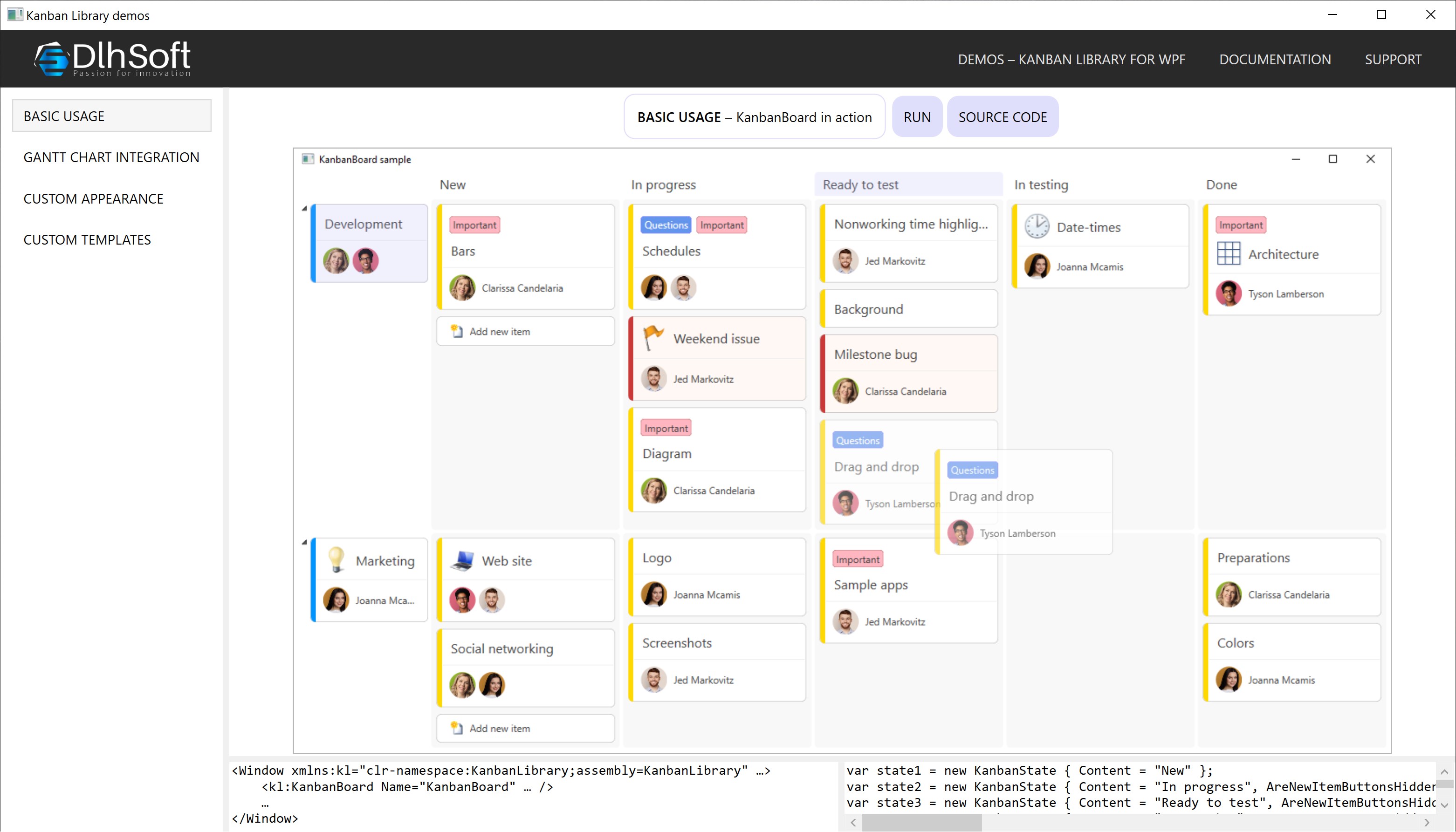Open the SOURCE CODE view
This screenshot has height=832, width=1456.
1002,116
